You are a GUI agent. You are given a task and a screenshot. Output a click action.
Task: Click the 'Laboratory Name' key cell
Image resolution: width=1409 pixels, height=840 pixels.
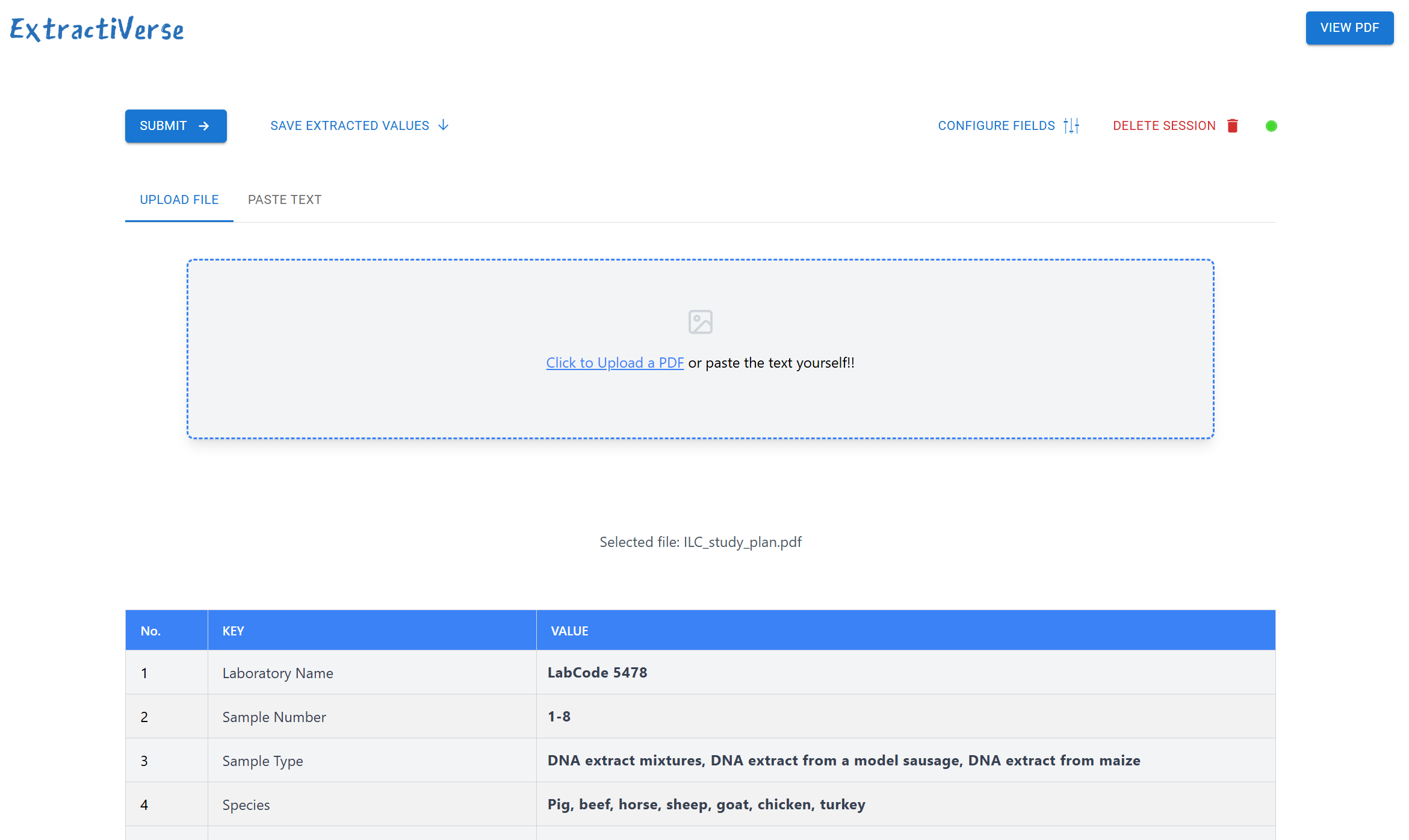pyautogui.click(x=372, y=673)
